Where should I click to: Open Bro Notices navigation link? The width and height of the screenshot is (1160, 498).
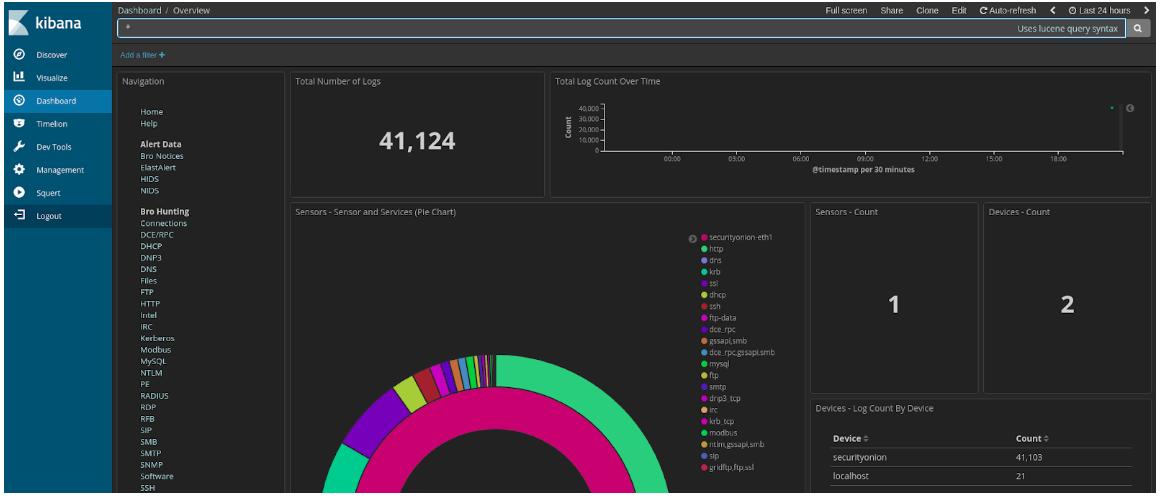point(162,156)
